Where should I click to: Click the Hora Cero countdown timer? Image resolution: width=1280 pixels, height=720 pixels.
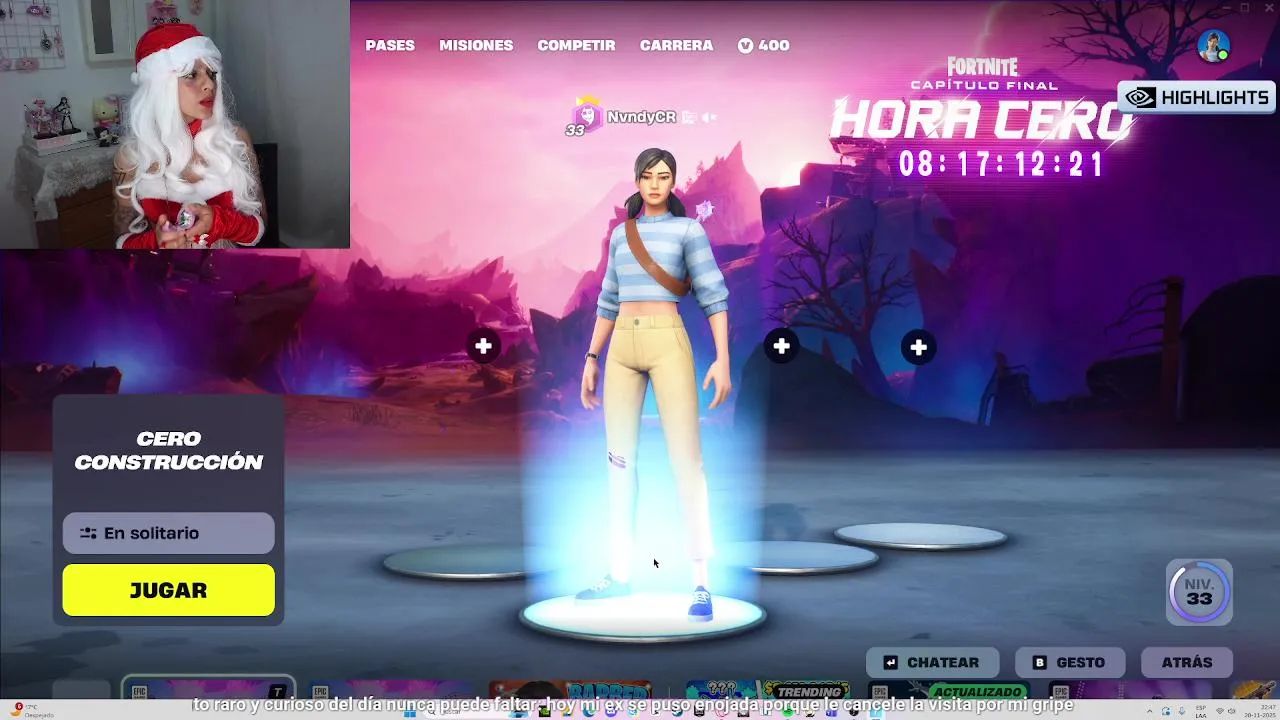click(1001, 164)
